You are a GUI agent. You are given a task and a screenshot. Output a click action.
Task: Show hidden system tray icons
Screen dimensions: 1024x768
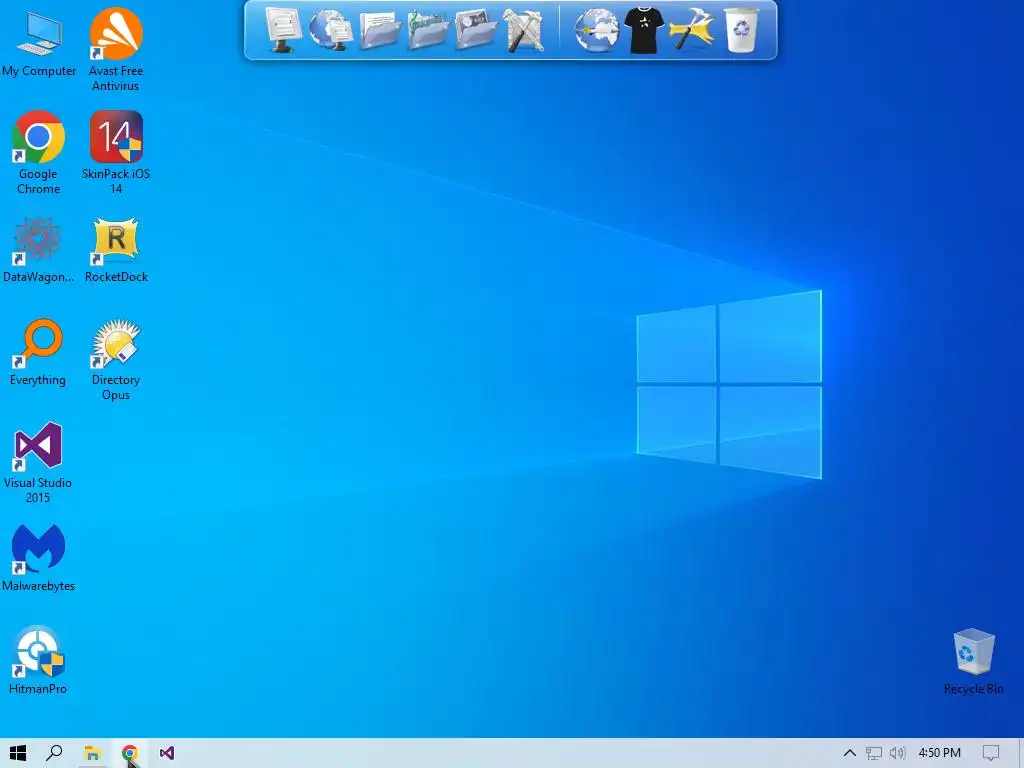(850, 753)
